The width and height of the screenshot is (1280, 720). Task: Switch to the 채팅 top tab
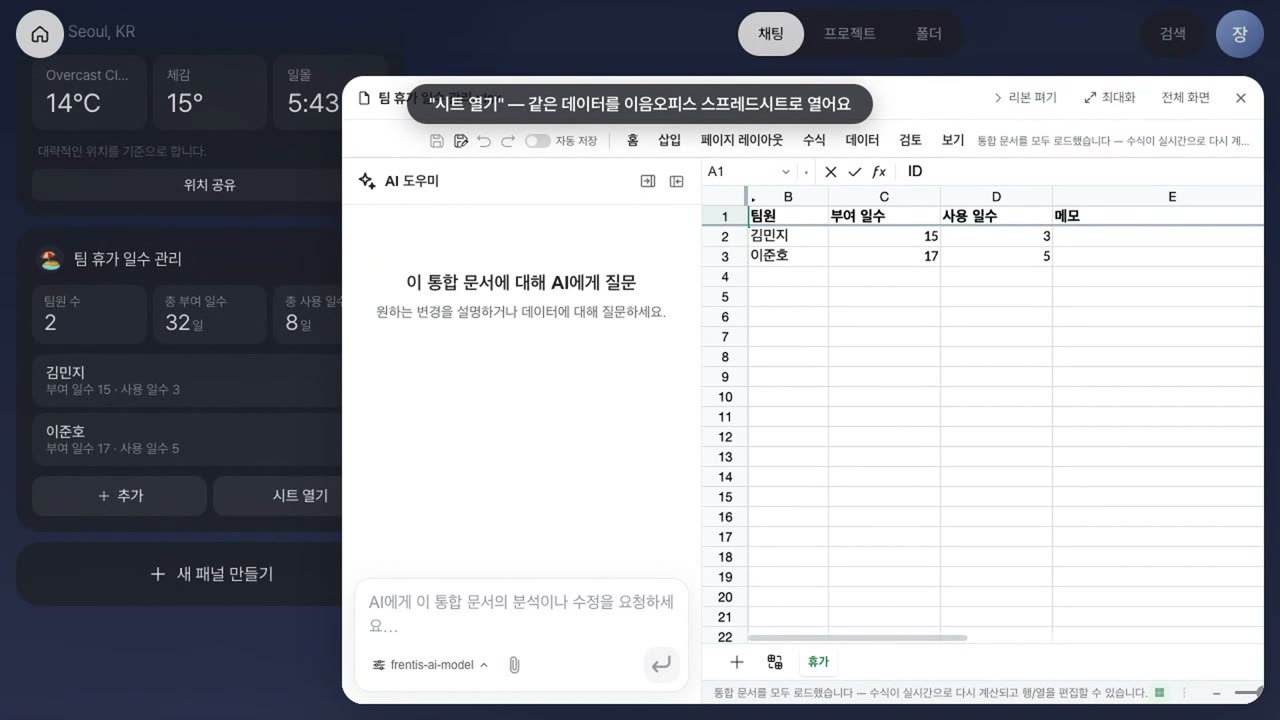tap(771, 34)
